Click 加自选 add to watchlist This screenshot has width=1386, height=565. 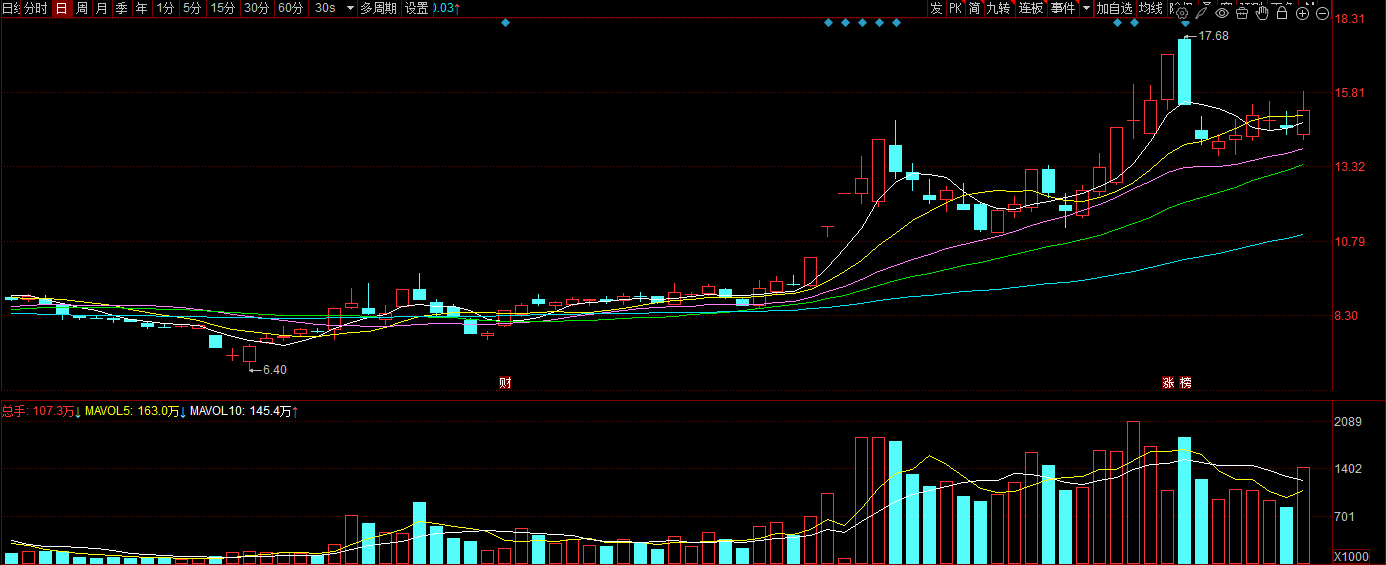tap(1114, 8)
